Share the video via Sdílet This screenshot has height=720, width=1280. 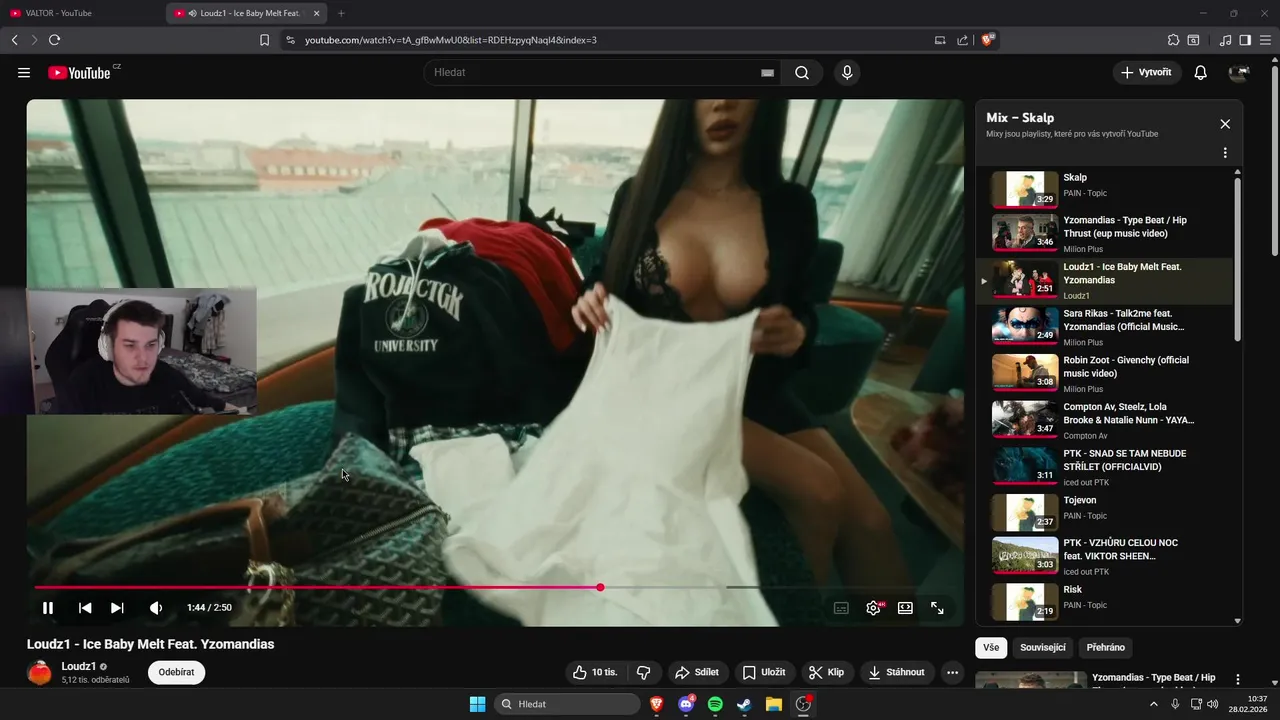[x=697, y=673]
